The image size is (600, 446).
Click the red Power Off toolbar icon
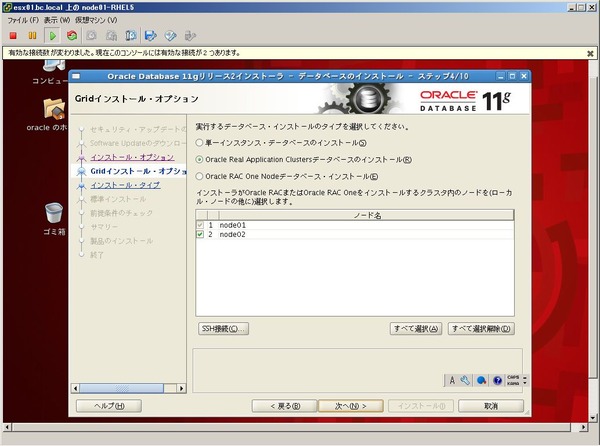point(13,36)
